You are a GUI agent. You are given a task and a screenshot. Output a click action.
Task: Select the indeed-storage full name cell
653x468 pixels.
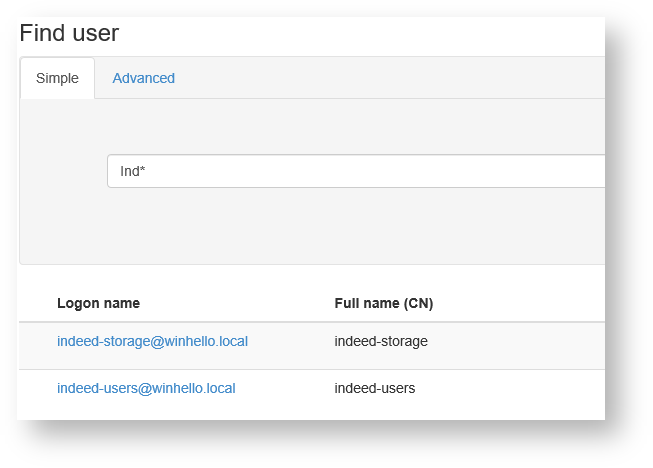pos(381,341)
